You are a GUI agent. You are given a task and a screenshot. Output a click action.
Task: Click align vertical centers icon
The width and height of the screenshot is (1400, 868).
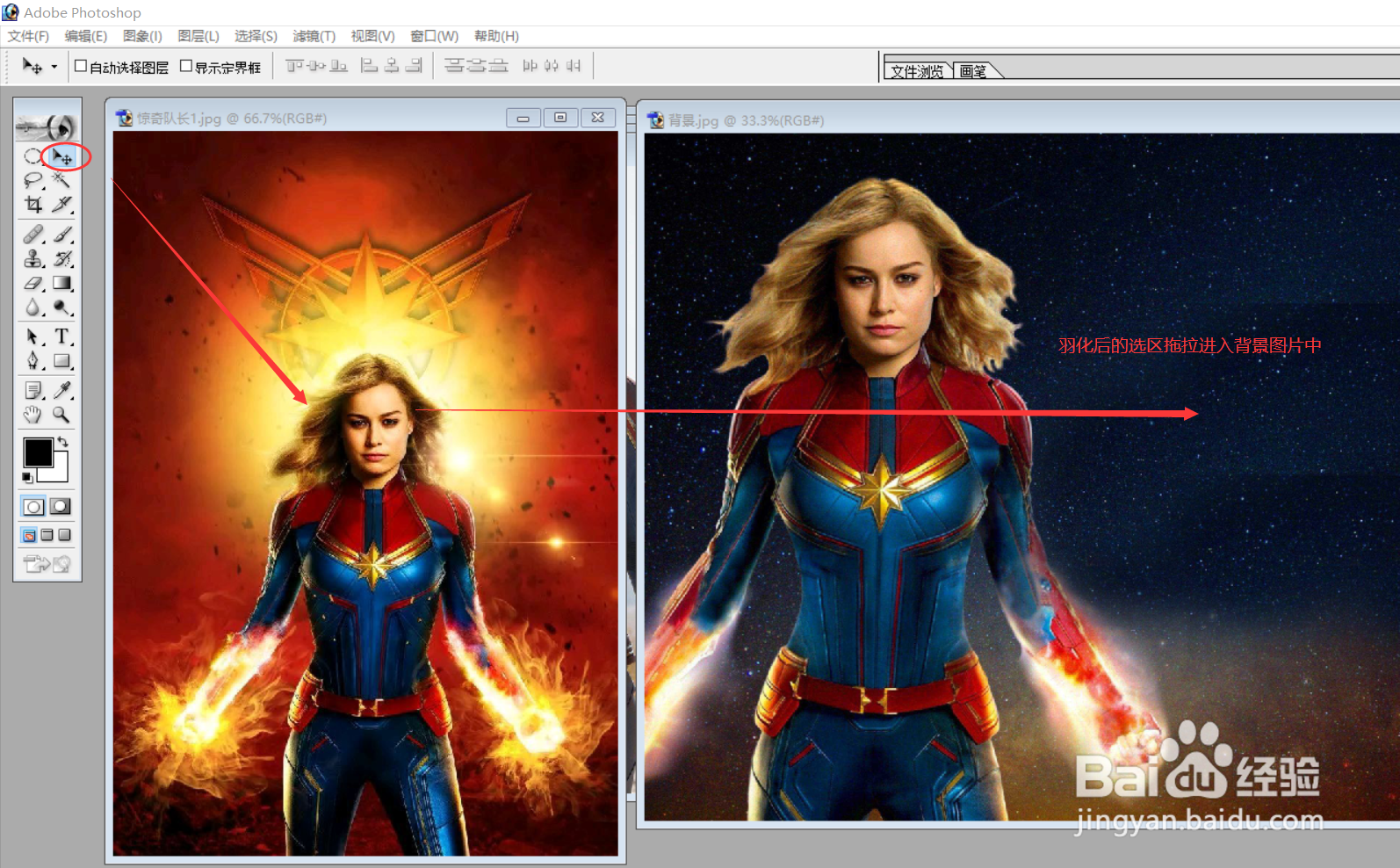(317, 66)
